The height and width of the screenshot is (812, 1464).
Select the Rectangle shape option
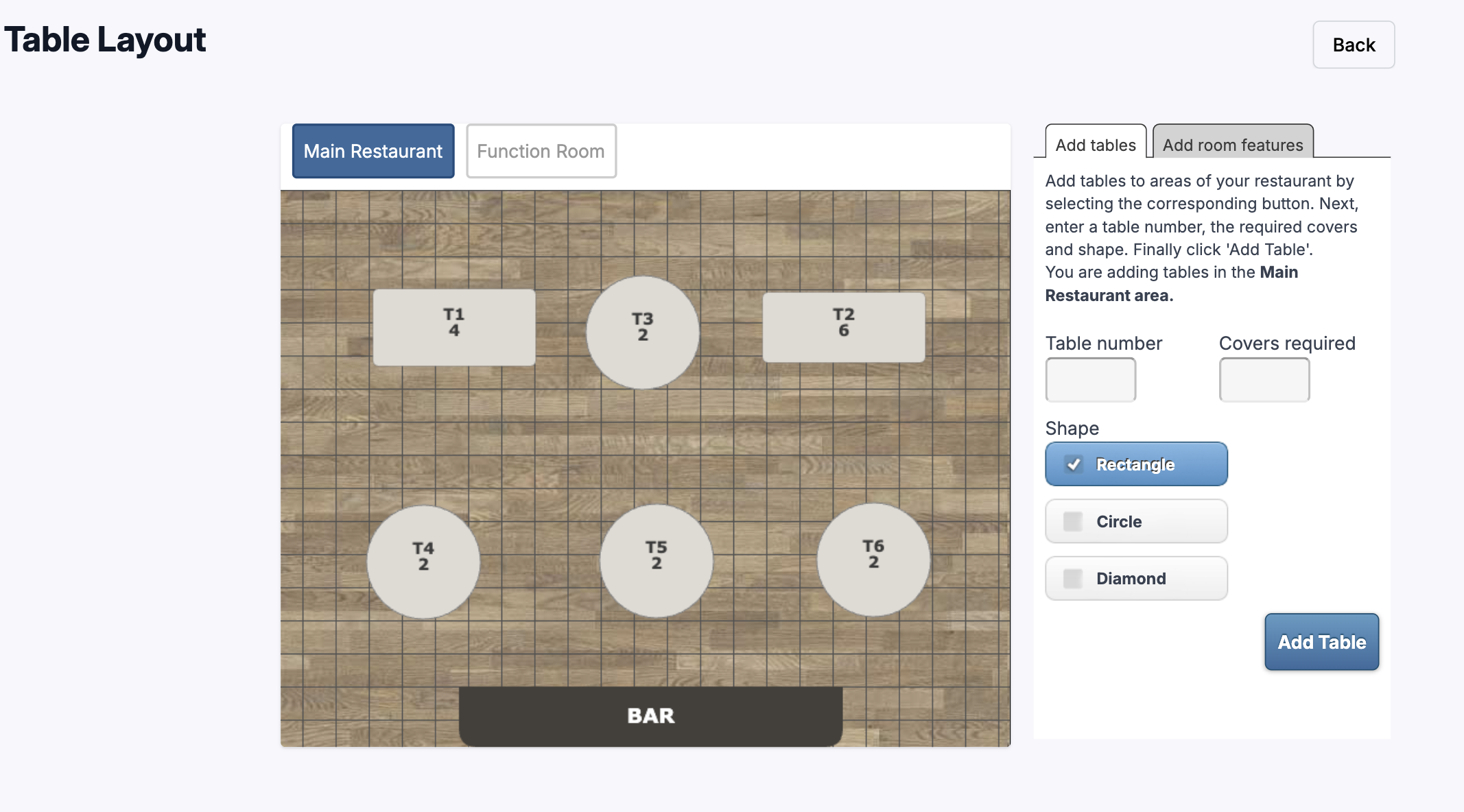click(x=1136, y=464)
